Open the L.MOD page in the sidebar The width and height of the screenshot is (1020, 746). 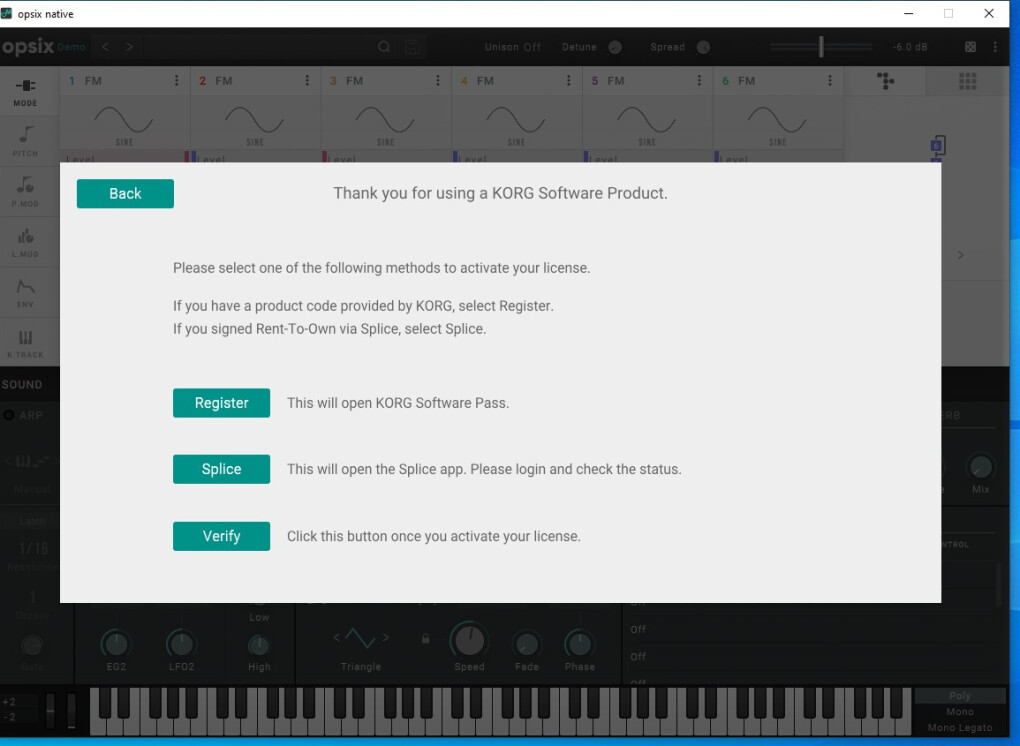coord(25,243)
